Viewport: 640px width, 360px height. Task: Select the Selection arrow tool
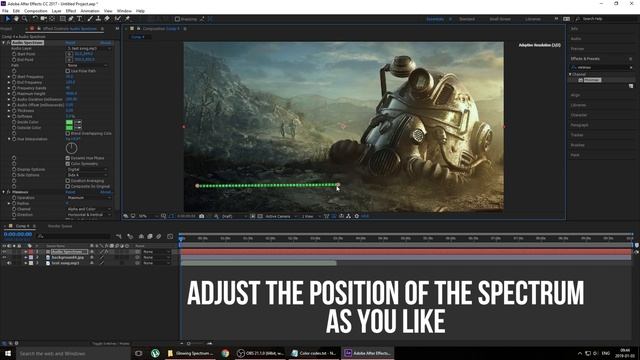[x=7, y=19]
